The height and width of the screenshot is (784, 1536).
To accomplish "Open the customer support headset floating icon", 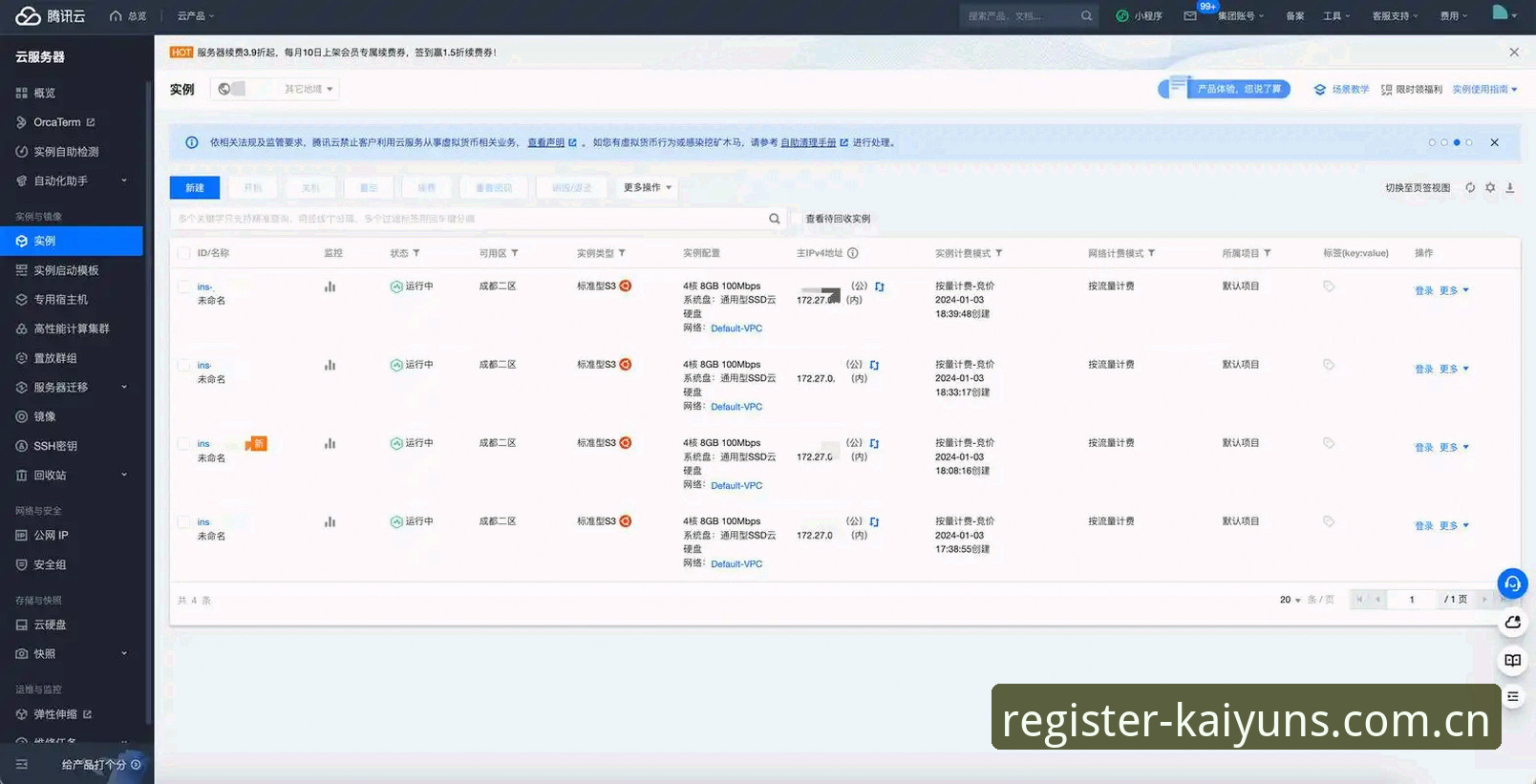I will [x=1512, y=583].
